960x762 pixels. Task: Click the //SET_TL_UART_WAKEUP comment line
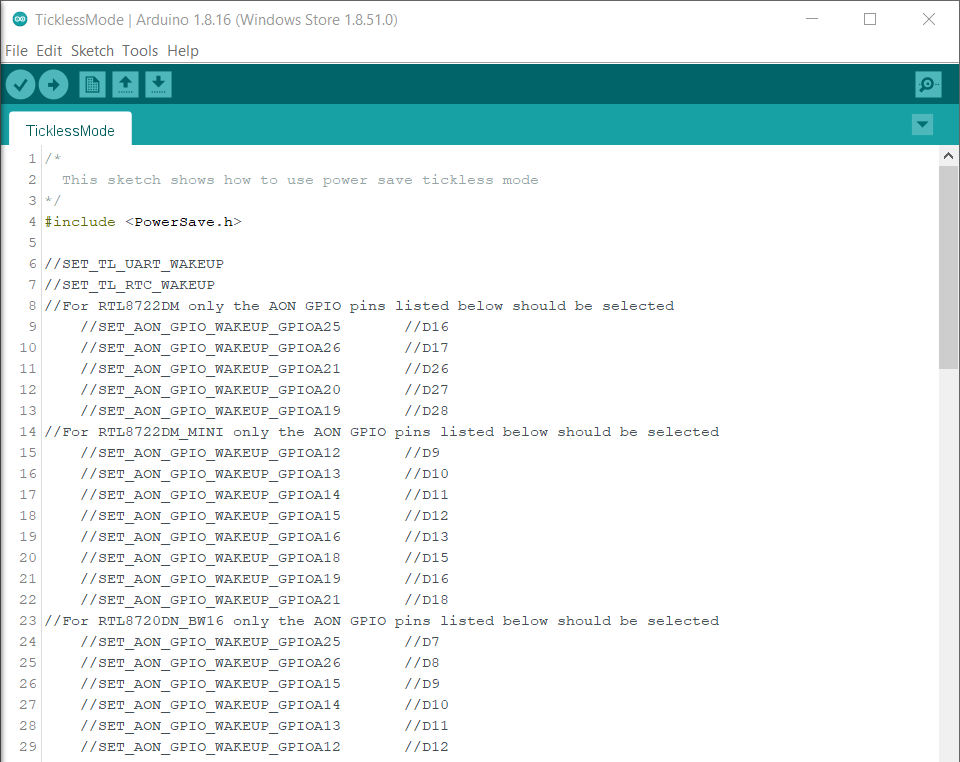coord(134,264)
